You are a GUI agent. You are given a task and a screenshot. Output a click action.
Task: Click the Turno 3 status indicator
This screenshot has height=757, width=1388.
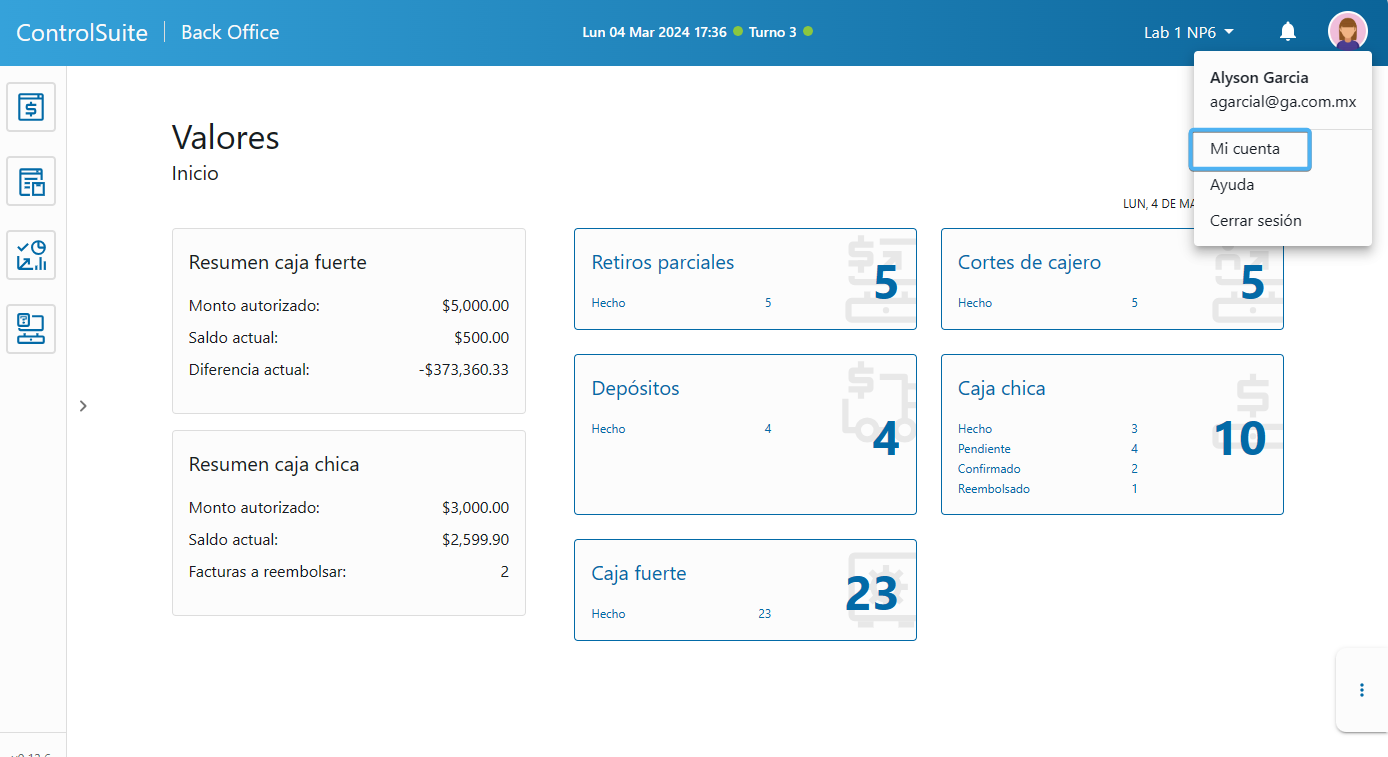[773, 32]
